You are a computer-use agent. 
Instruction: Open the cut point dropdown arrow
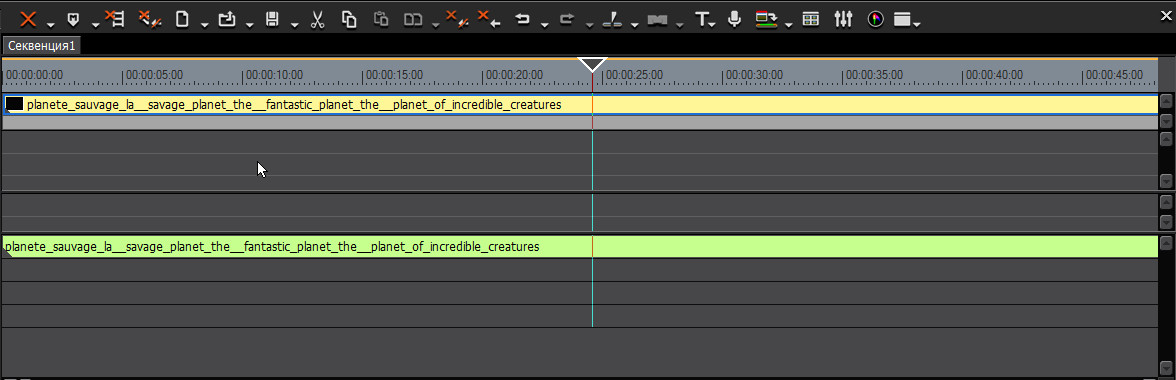click(x=634, y=25)
